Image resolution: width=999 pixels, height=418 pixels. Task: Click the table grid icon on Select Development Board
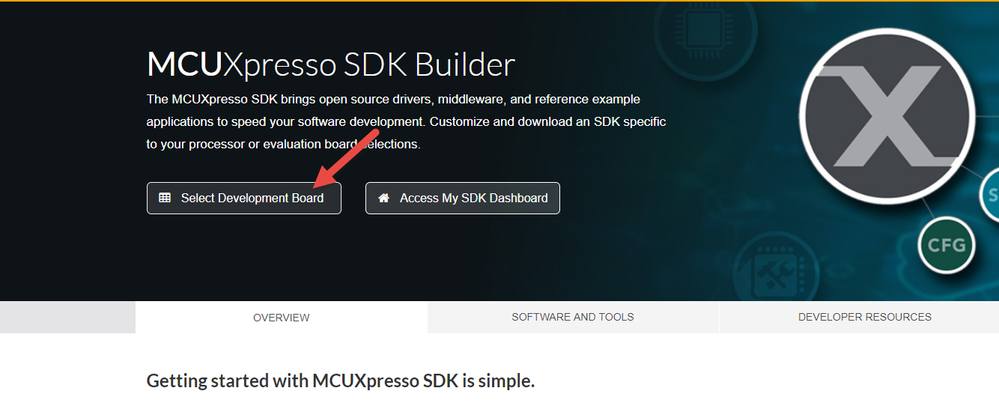pyautogui.click(x=165, y=198)
